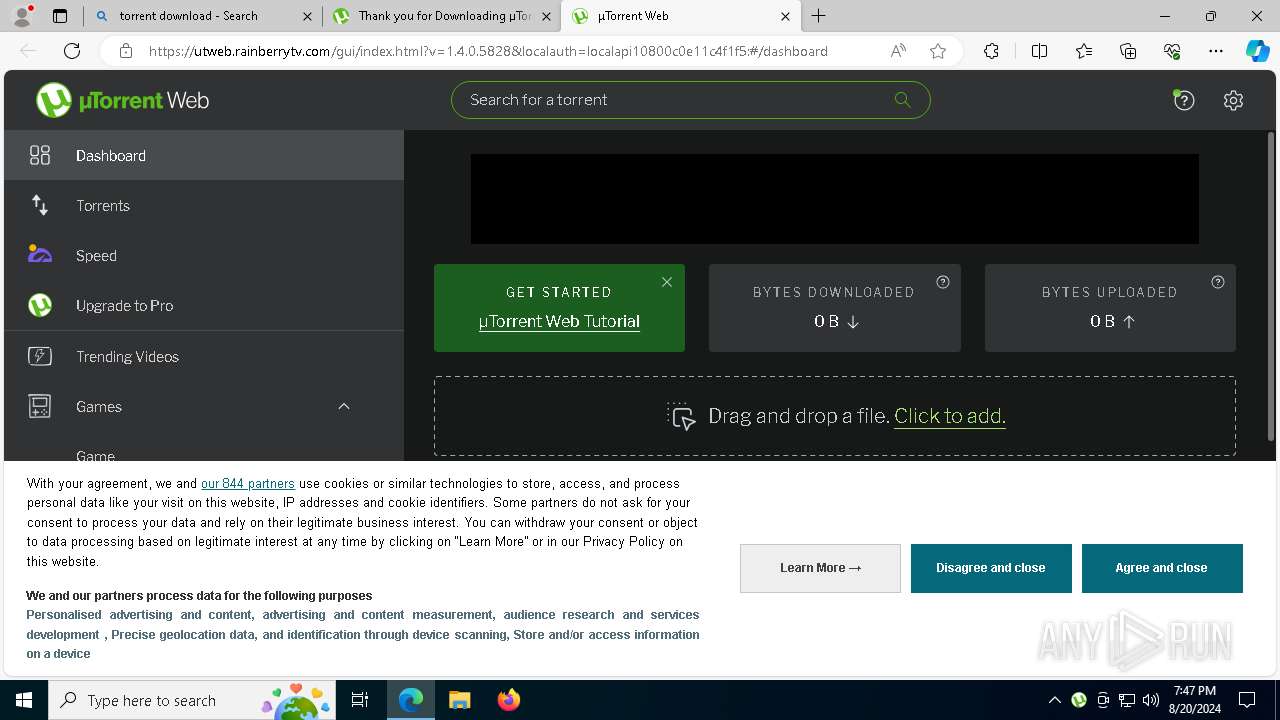Screen dimensions: 1280x720
Task: Click the browser refresh button
Action: click(72, 51)
